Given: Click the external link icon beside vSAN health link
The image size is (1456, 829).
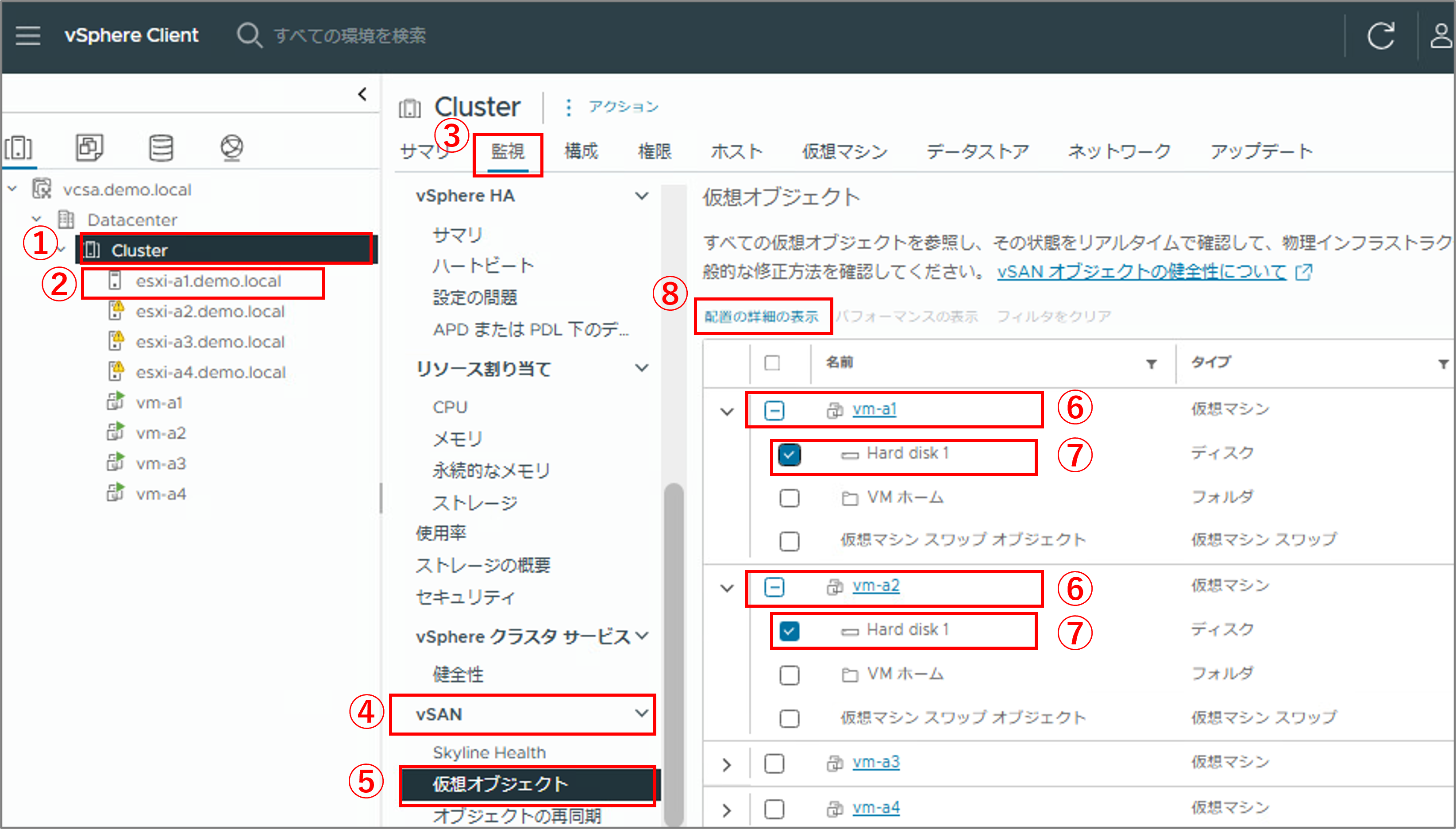Looking at the screenshot, I should [x=1303, y=272].
